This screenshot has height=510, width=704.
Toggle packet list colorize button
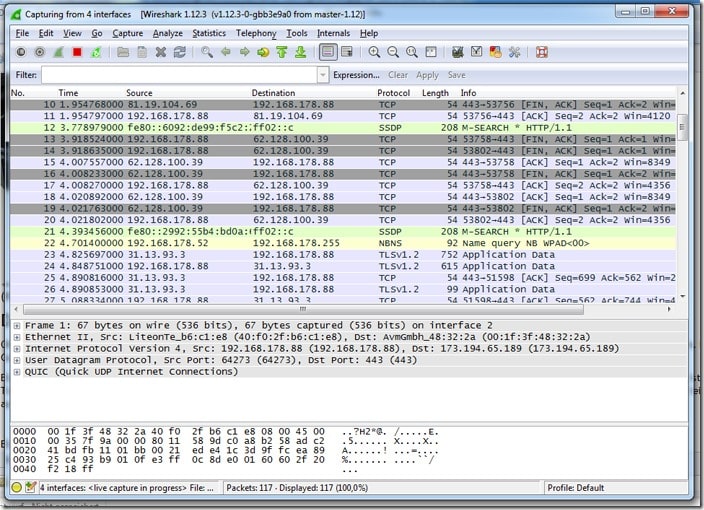coord(328,52)
